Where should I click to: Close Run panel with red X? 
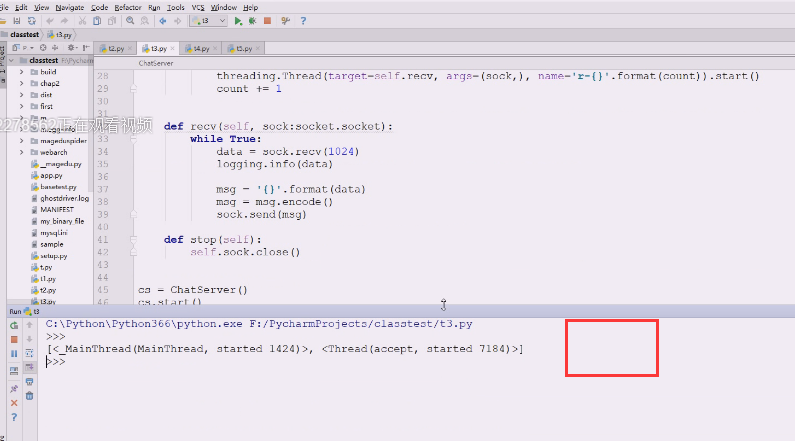pos(14,403)
